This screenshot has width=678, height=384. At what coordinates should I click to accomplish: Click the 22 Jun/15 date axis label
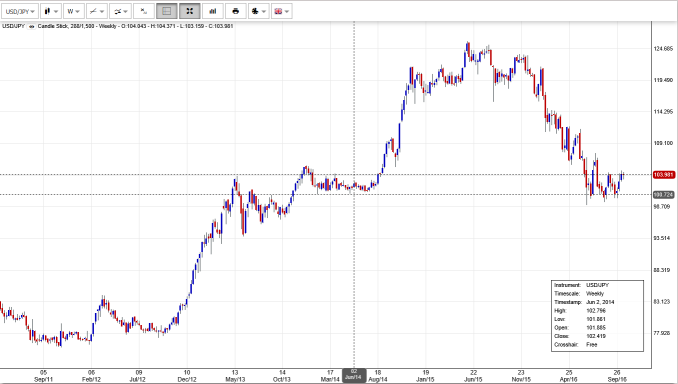(x=473, y=376)
